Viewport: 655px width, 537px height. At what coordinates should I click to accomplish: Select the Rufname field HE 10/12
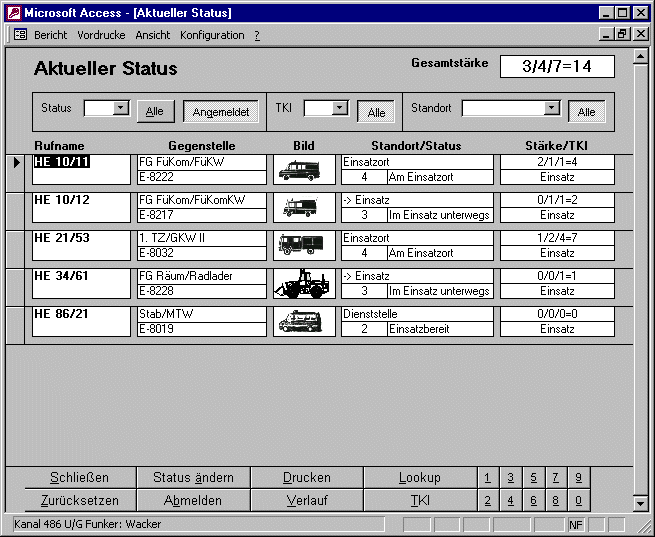81,208
